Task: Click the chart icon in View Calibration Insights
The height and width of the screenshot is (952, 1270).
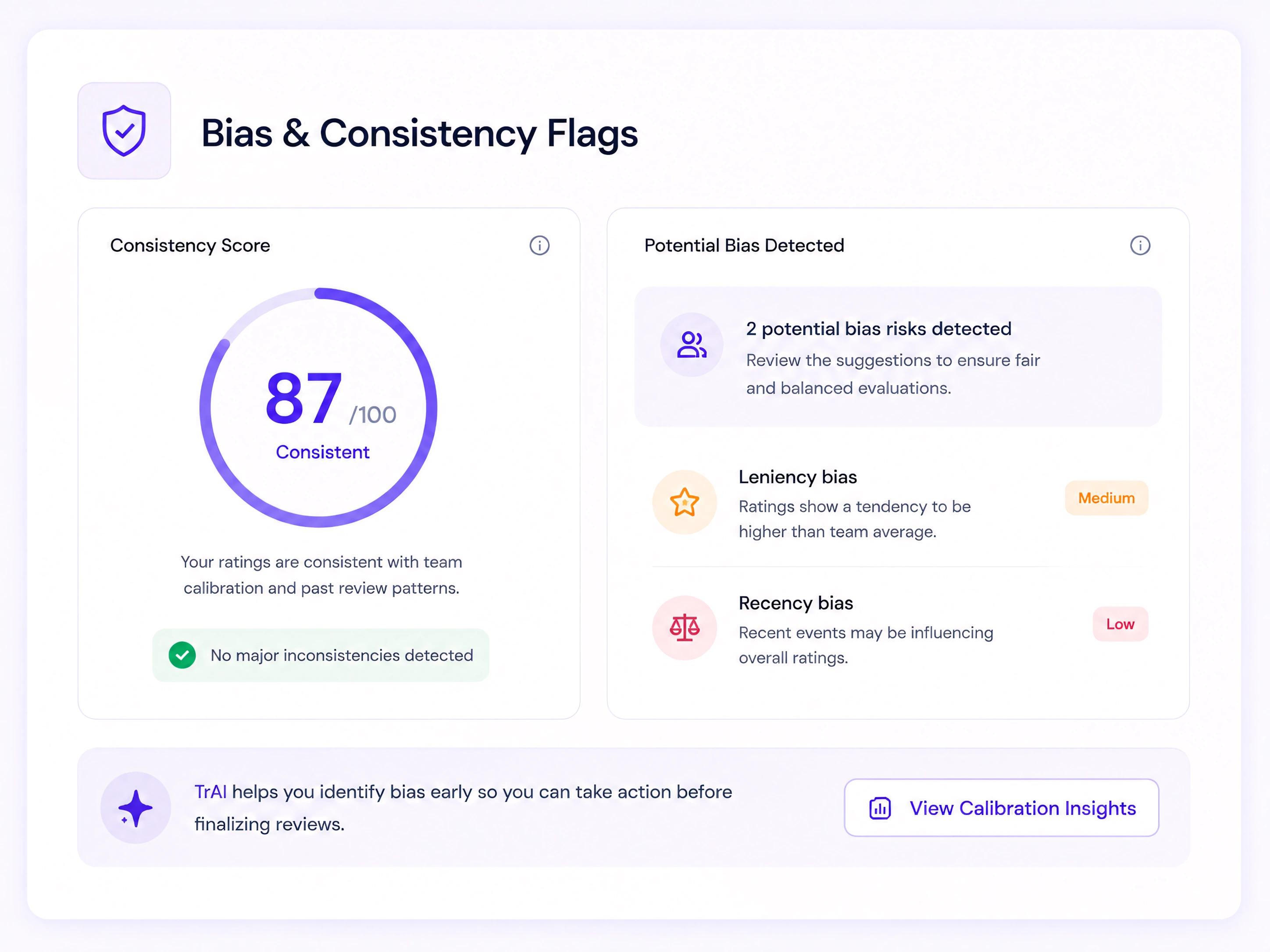Action: click(880, 808)
